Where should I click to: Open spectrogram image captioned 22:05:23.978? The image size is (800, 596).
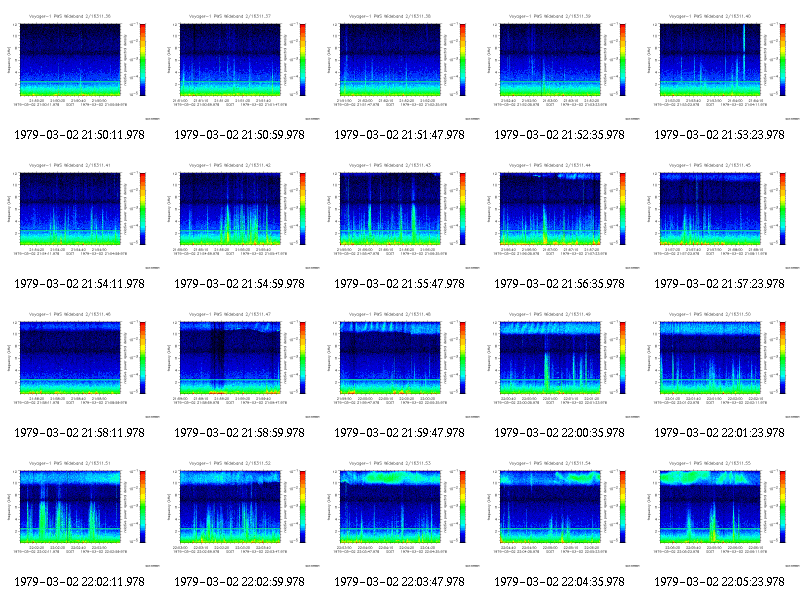point(720,513)
